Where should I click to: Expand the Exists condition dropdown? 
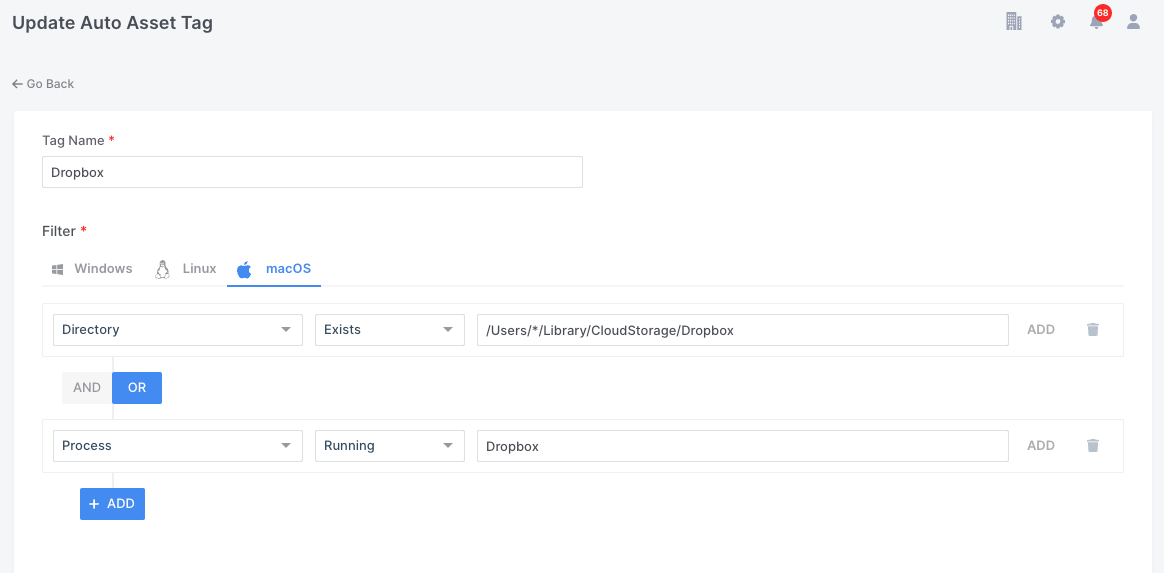(389, 330)
